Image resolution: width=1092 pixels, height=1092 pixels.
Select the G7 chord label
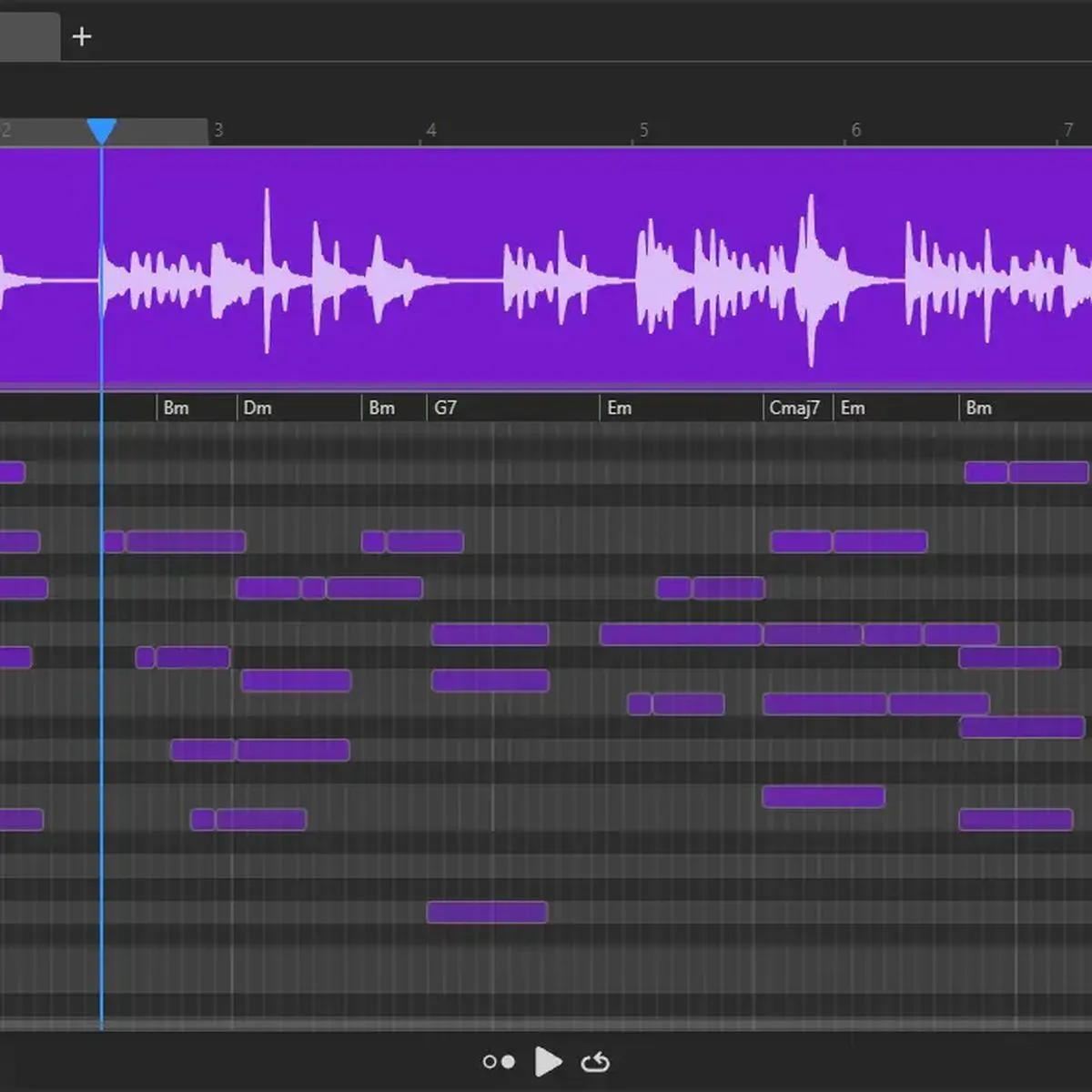pos(445,408)
